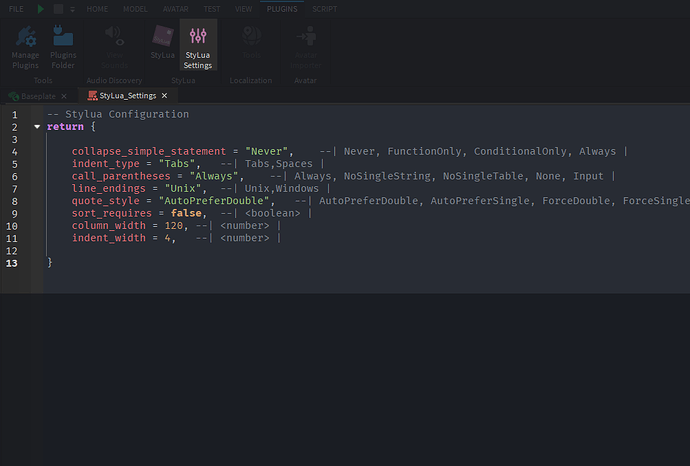Click the "return" keyword

[65, 127]
